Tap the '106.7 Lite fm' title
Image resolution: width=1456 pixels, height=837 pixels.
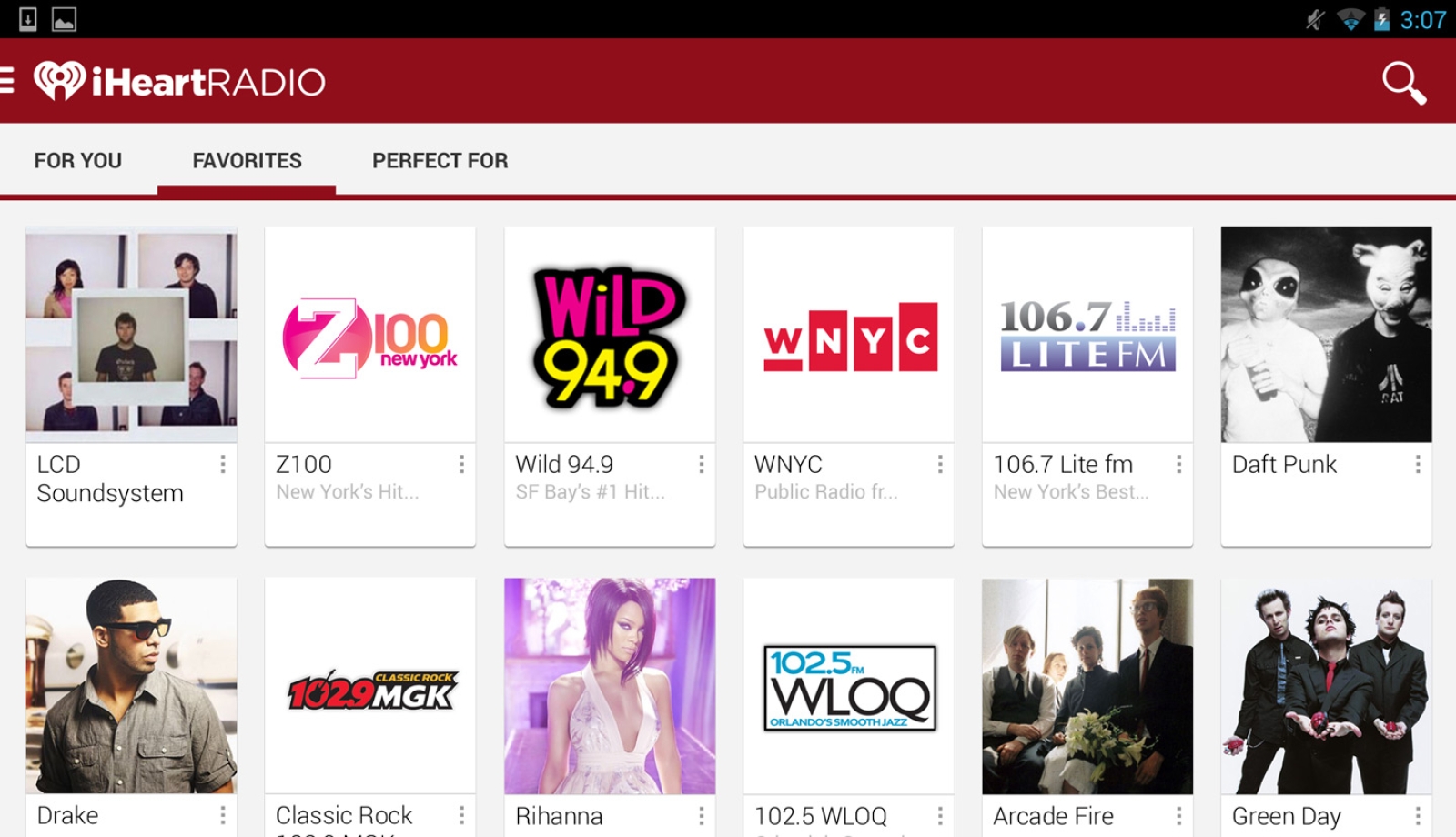coord(1063,465)
